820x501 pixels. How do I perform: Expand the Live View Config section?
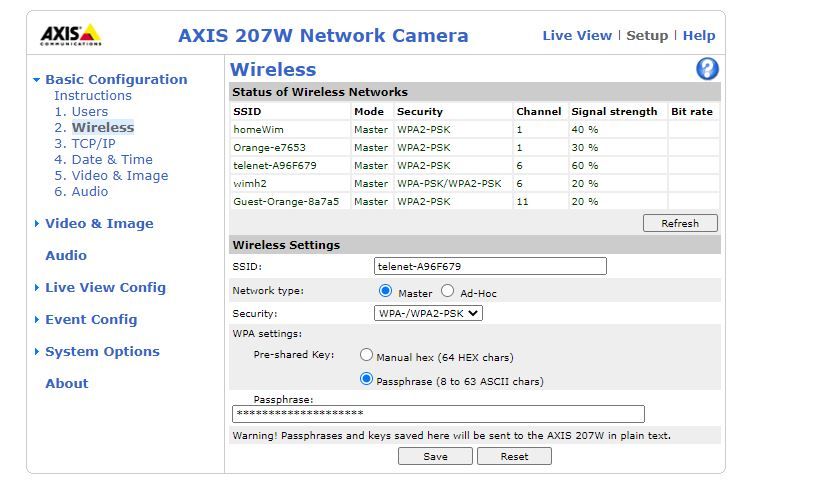[105, 288]
